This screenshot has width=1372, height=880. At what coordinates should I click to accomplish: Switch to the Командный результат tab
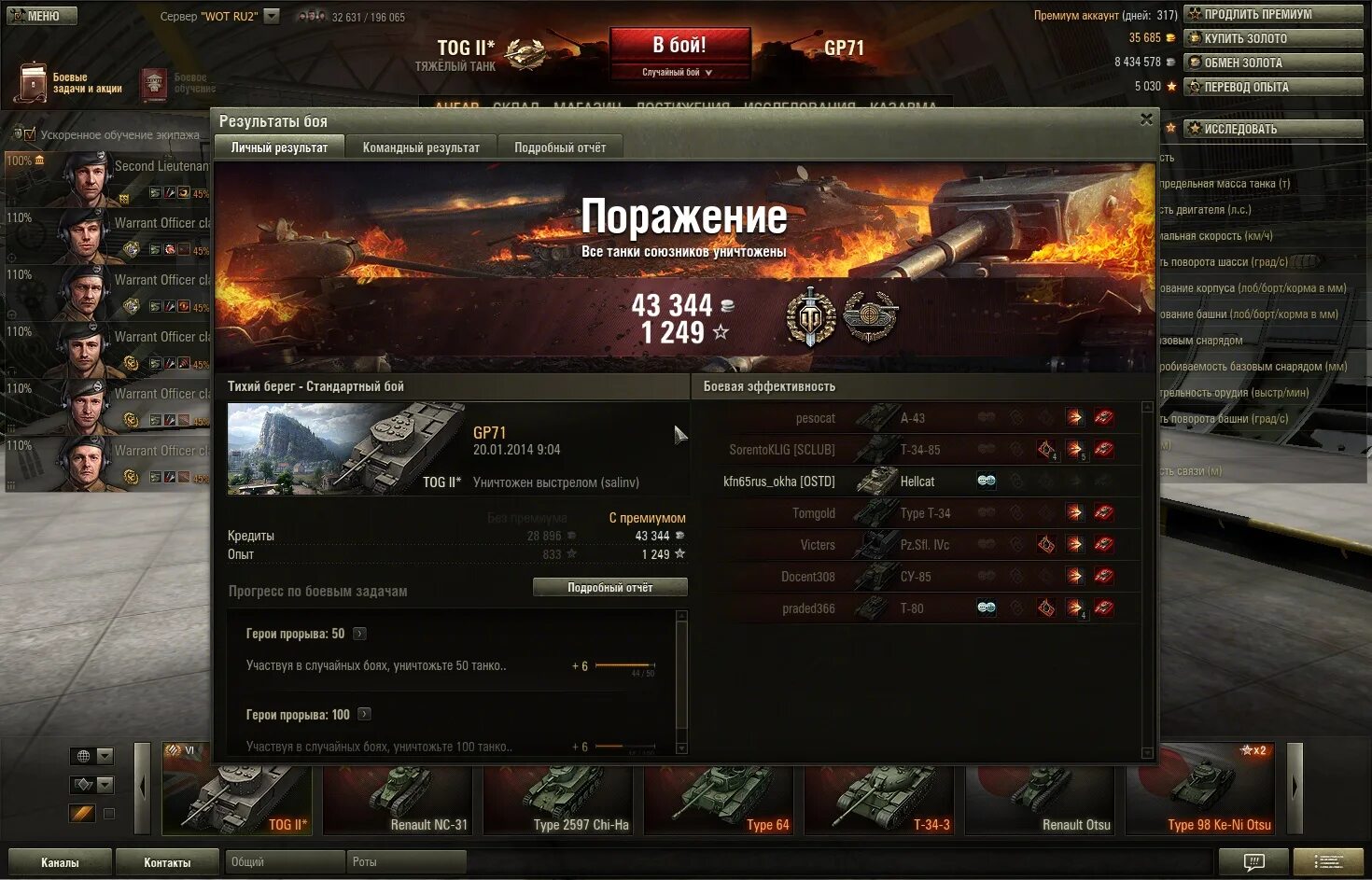point(421,147)
